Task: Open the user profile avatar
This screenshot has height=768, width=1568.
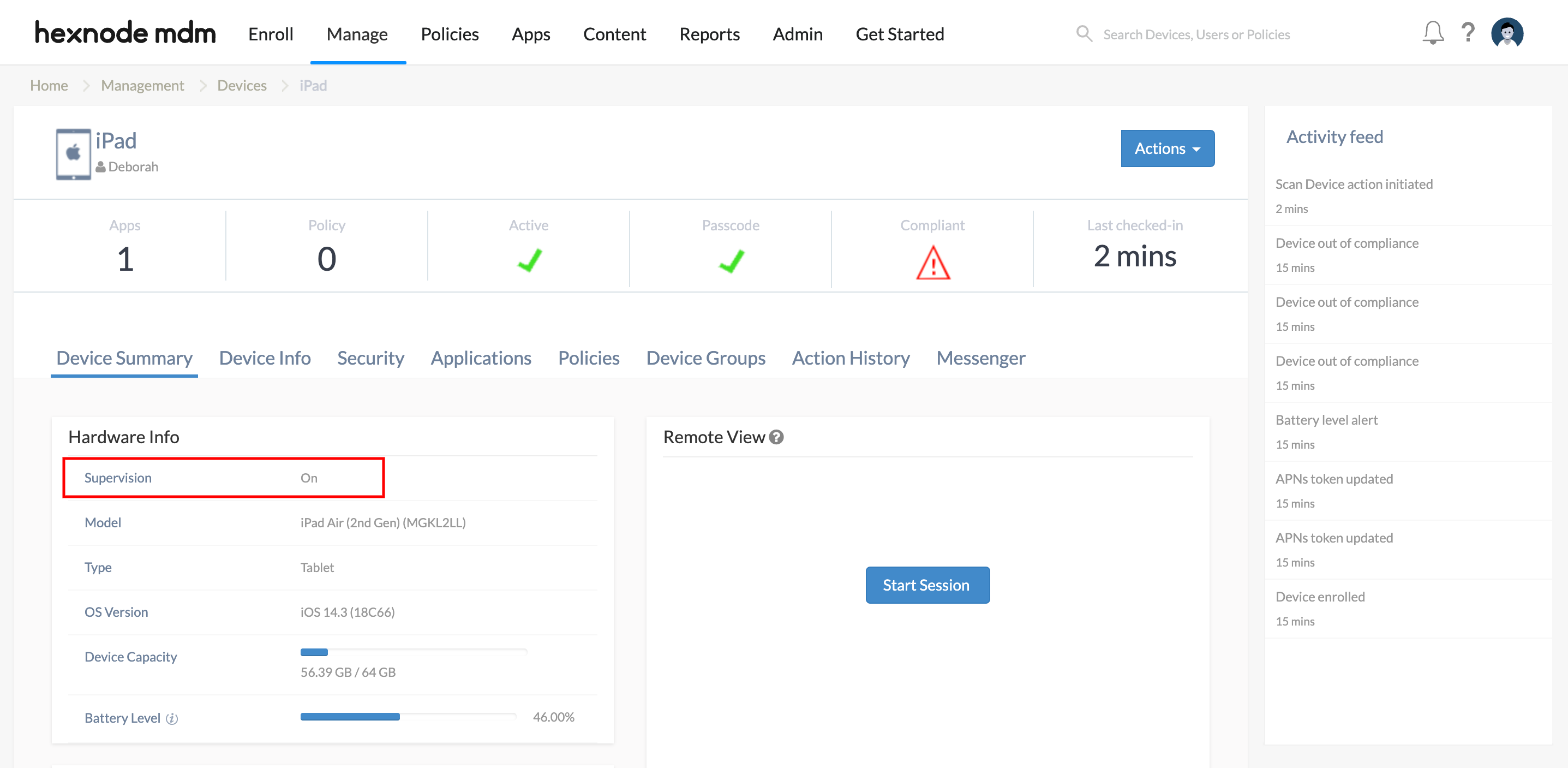Action: (1507, 33)
